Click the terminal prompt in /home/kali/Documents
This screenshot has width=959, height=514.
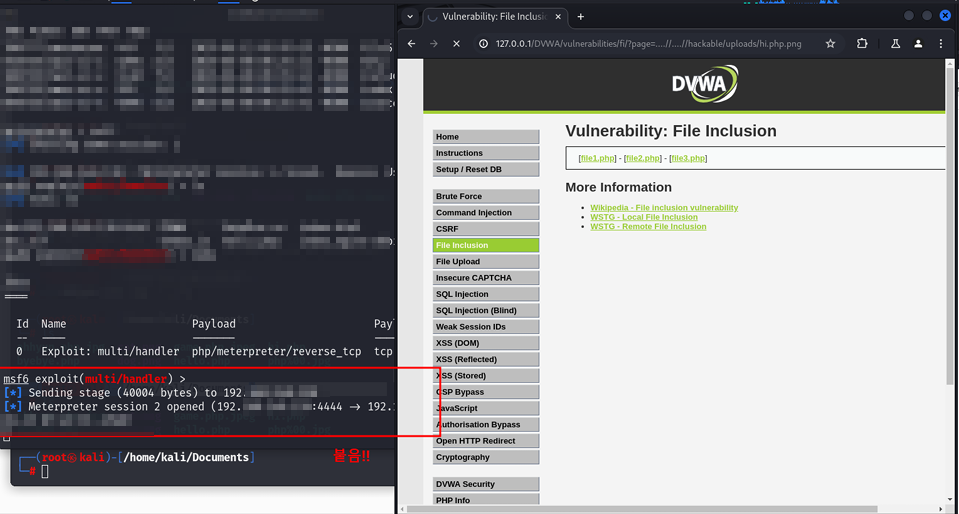coord(137,464)
